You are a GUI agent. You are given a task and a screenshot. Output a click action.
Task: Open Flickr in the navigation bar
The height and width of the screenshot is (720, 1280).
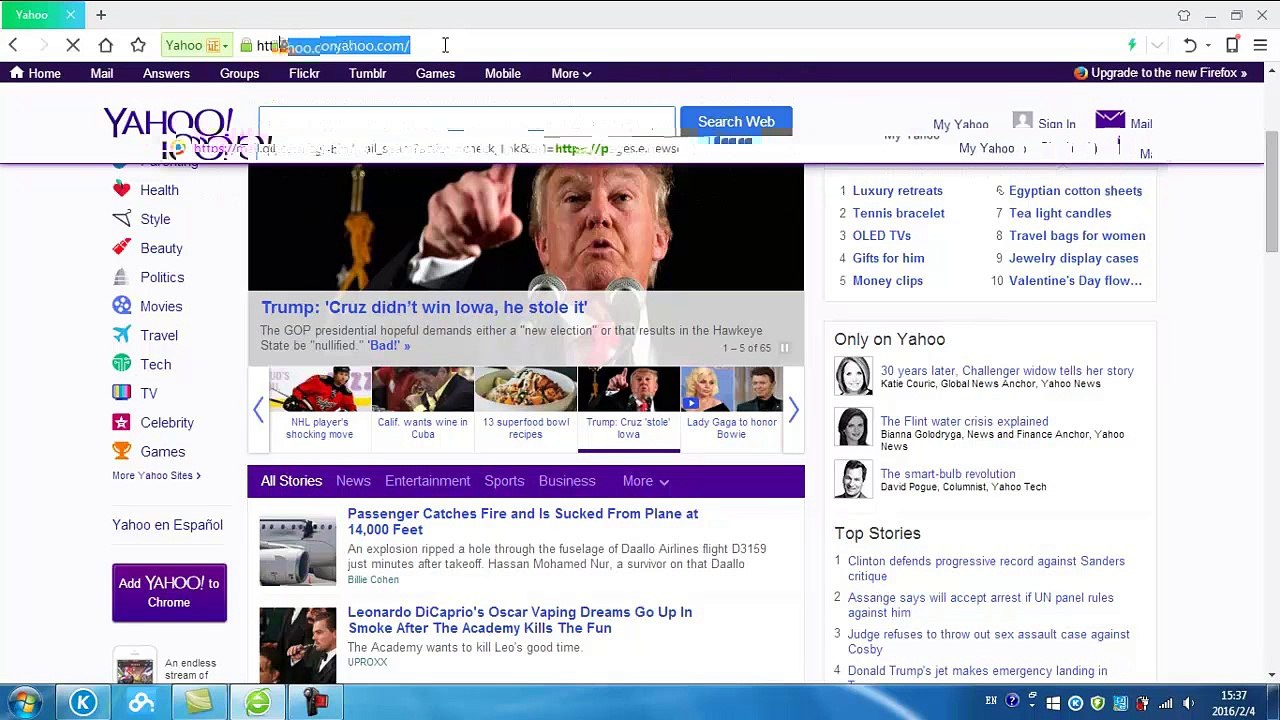304,73
